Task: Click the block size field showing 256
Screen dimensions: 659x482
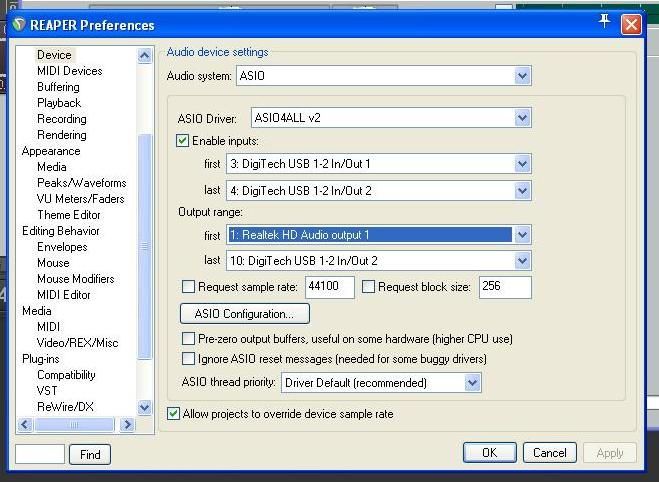Action: [505, 287]
